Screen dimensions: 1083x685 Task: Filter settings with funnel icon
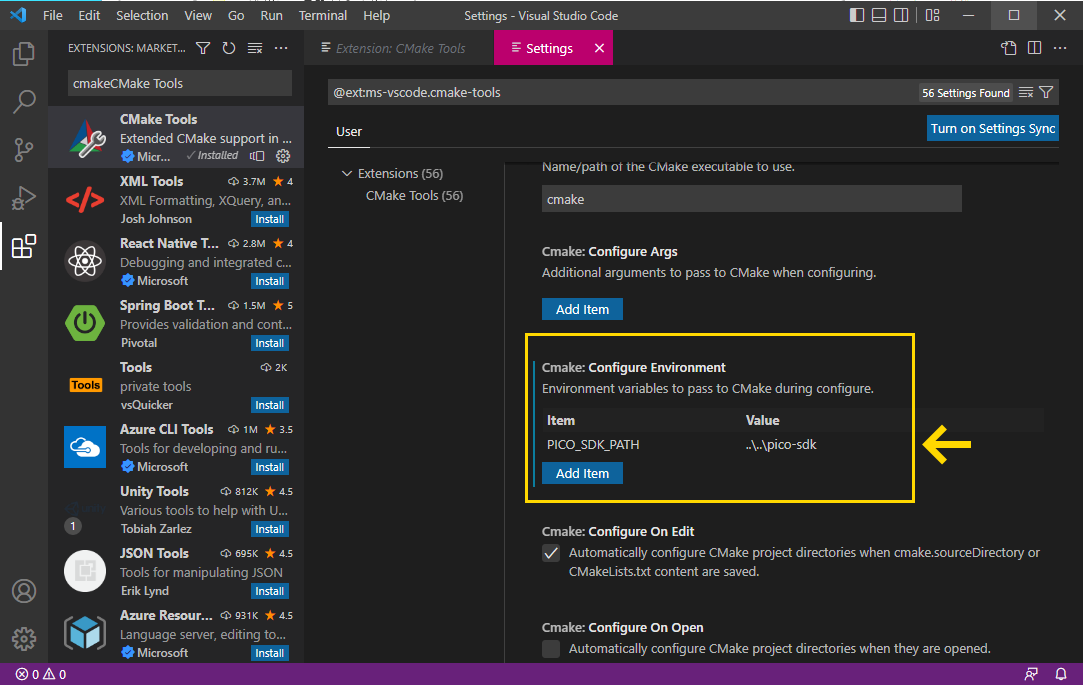click(x=1046, y=93)
